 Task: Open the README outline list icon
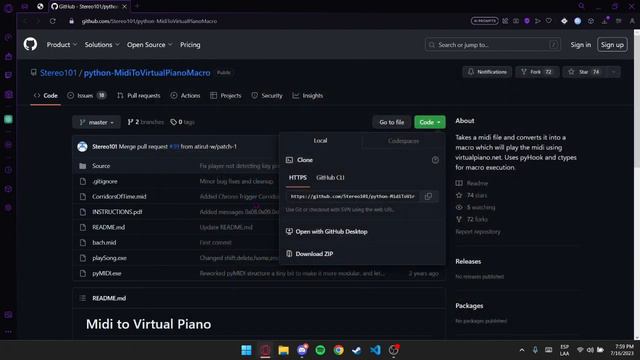click(x=83, y=298)
